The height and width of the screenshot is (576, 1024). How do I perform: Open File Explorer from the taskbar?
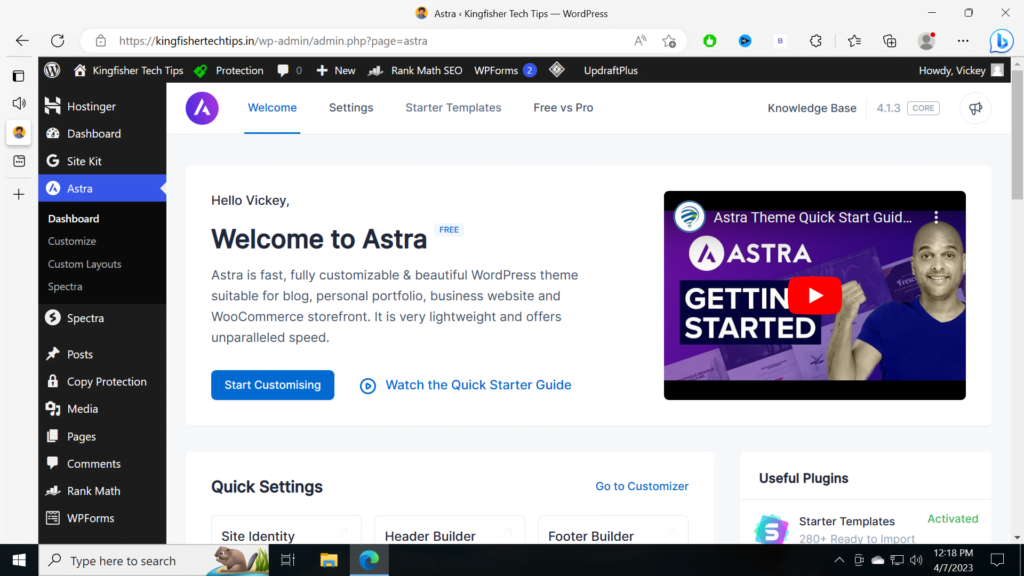(328, 560)
